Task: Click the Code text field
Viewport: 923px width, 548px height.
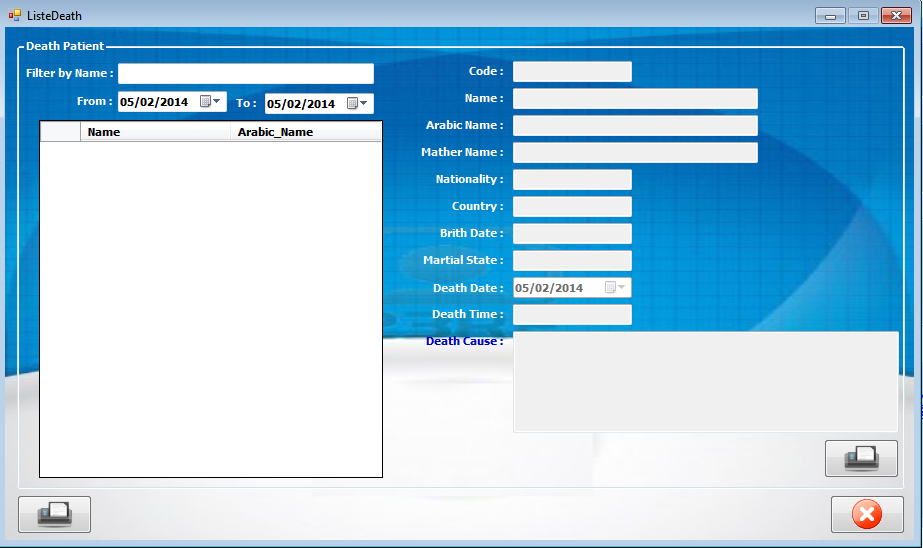Action: (x=572, y=72)
